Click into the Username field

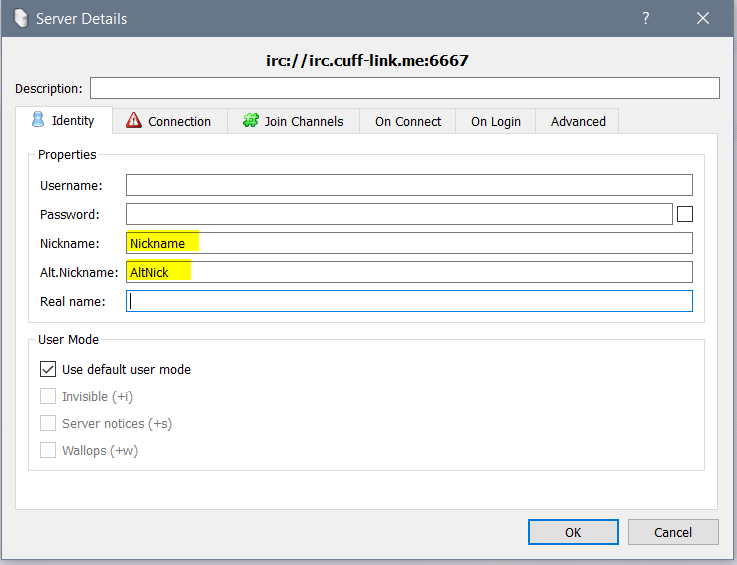click(x=409, y=185)
